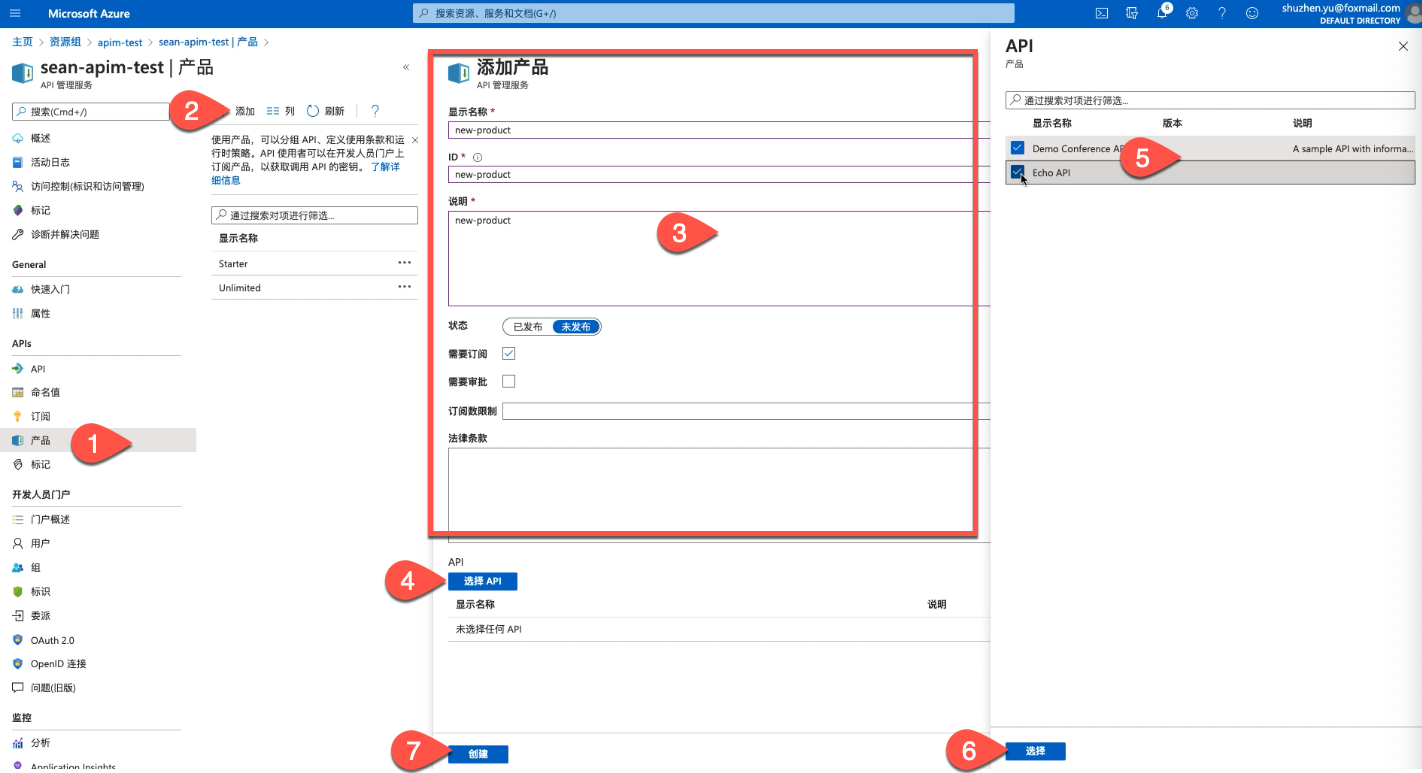
Task: Open 活动日志 in the sidebar
Action: coord(50,162)
